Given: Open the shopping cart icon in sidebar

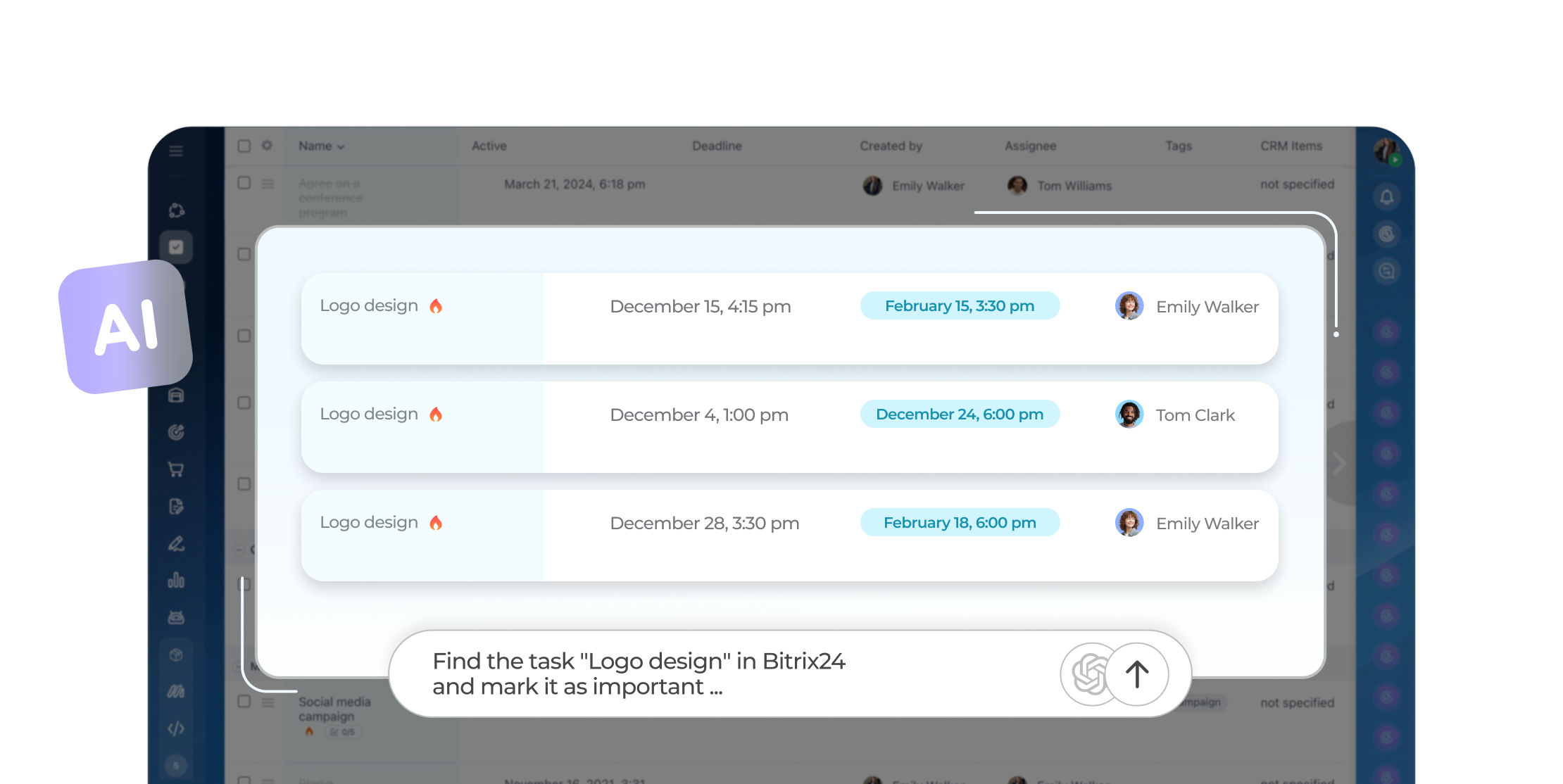Looking at the screenshot, I should coord(176,469).
